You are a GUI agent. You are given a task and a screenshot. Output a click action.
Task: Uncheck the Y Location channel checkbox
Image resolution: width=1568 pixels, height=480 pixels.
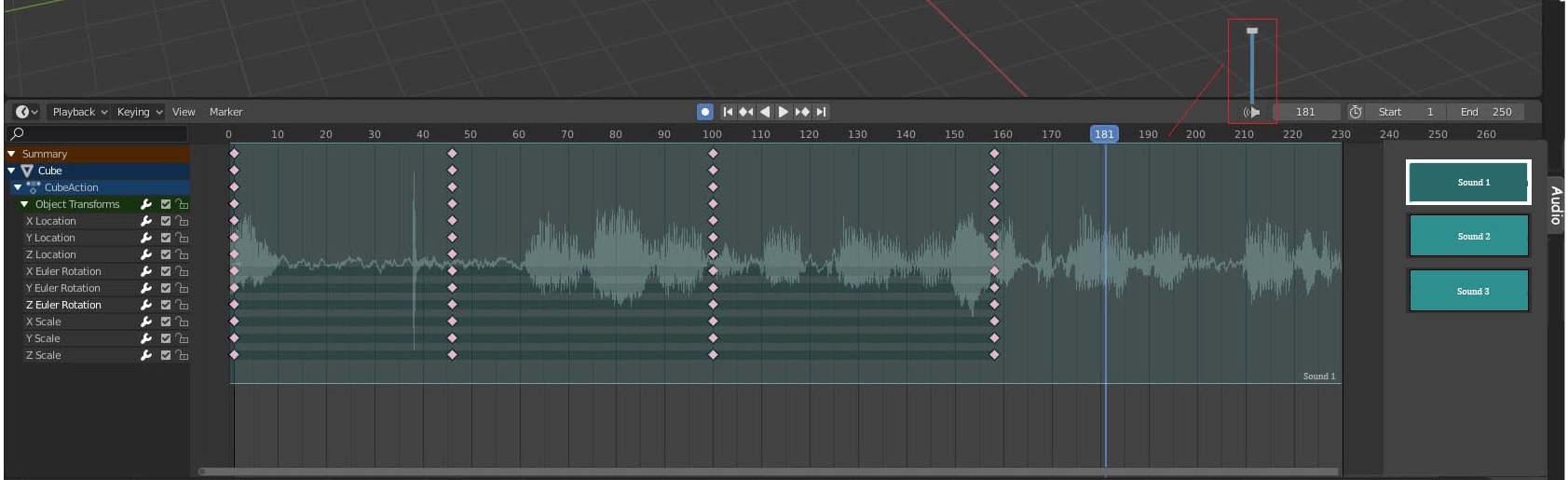tap(166, 238)
